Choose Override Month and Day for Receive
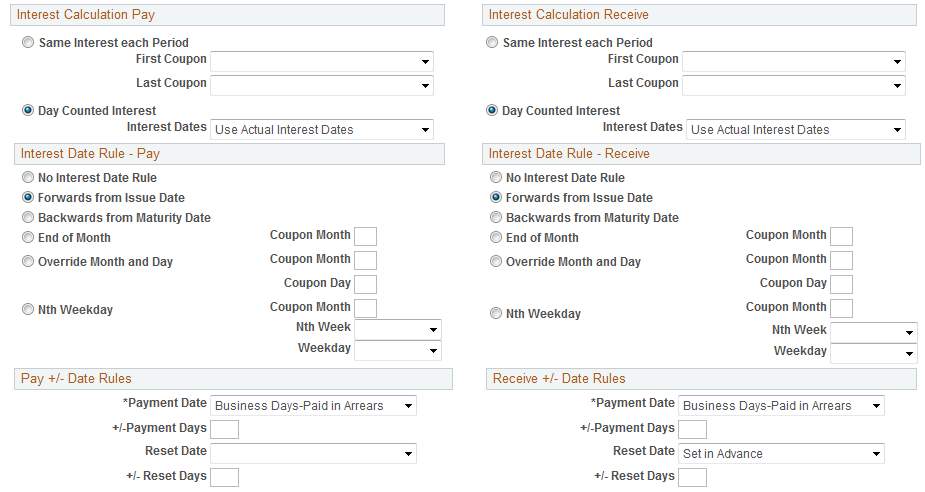The height and width of the screenshot is (492, 925). pos(496,262)
